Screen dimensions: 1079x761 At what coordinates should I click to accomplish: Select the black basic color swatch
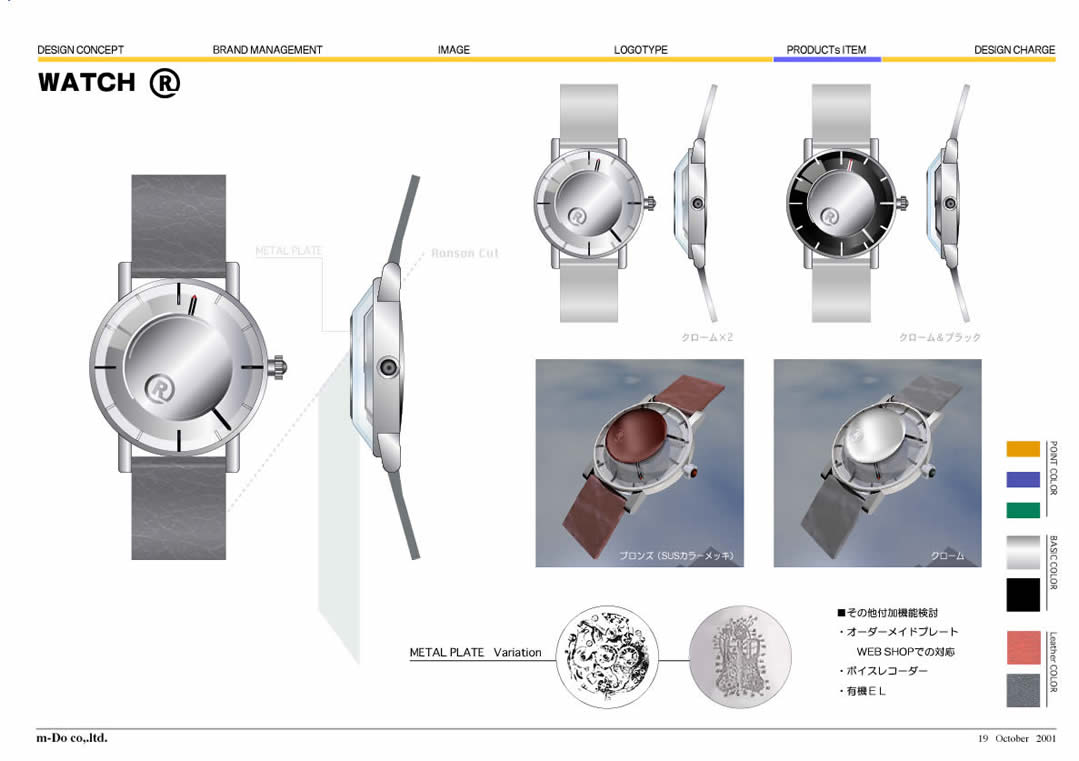point(1023,594)
